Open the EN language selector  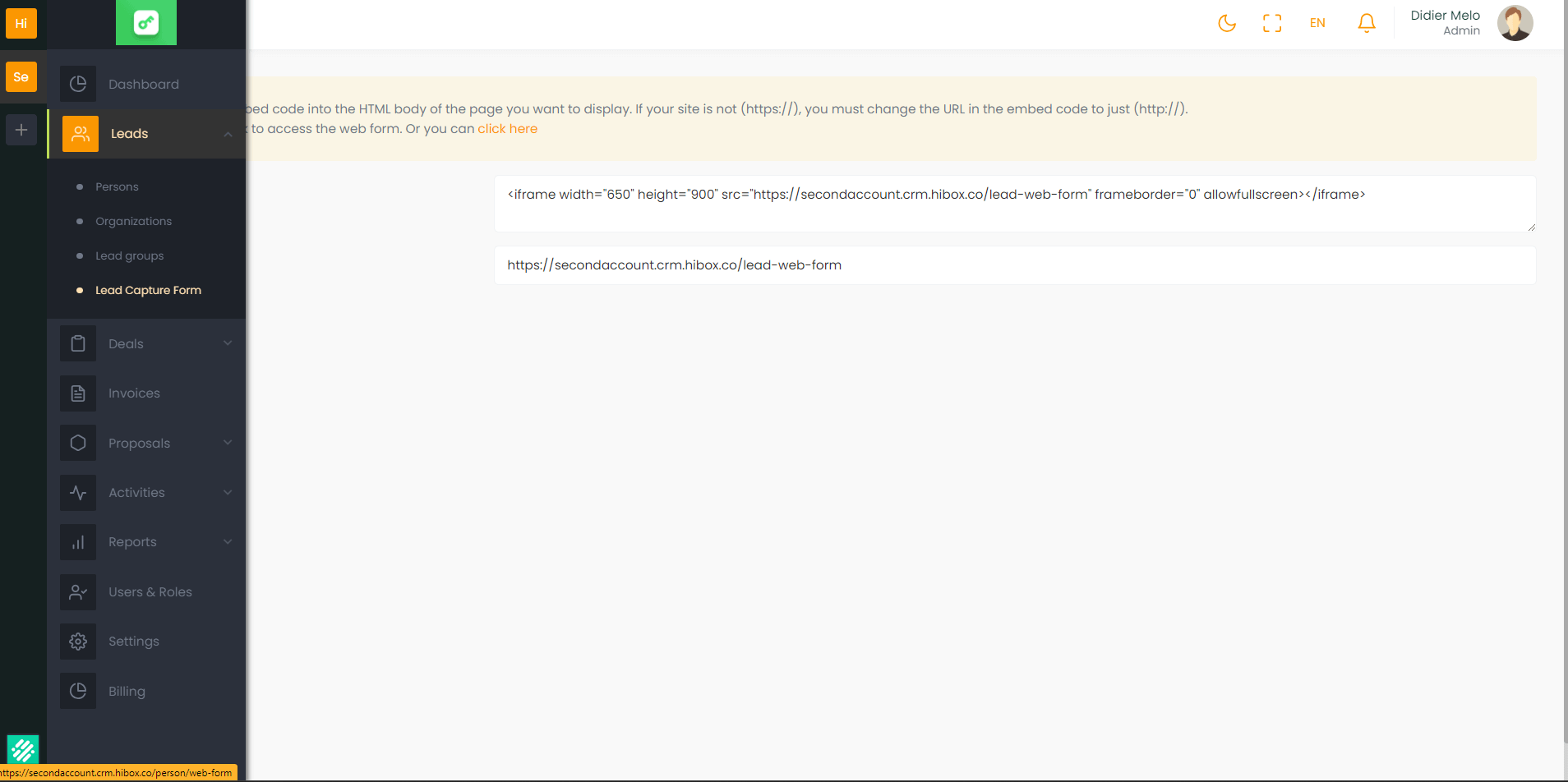1317,23
